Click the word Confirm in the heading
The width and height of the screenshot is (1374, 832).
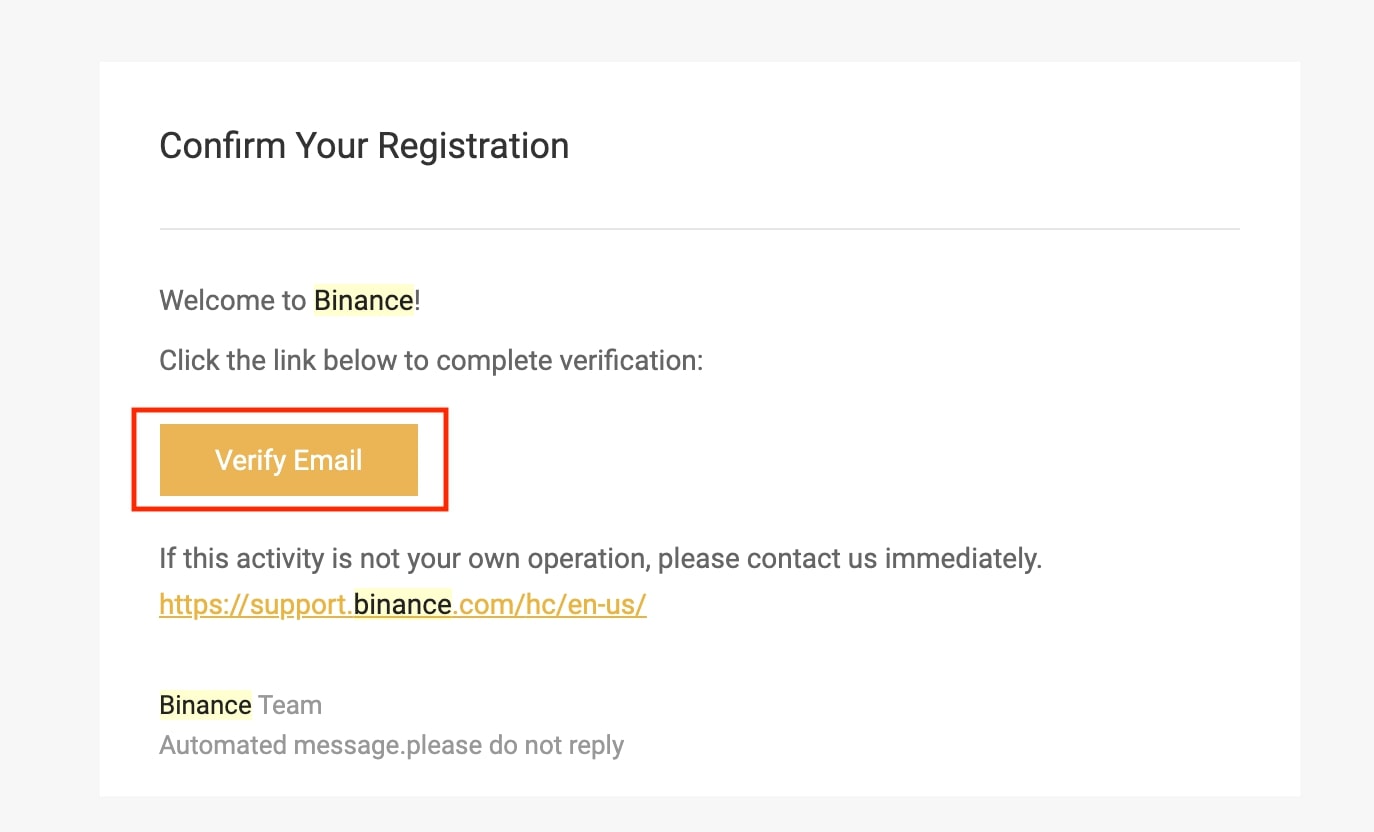point(223,146)
